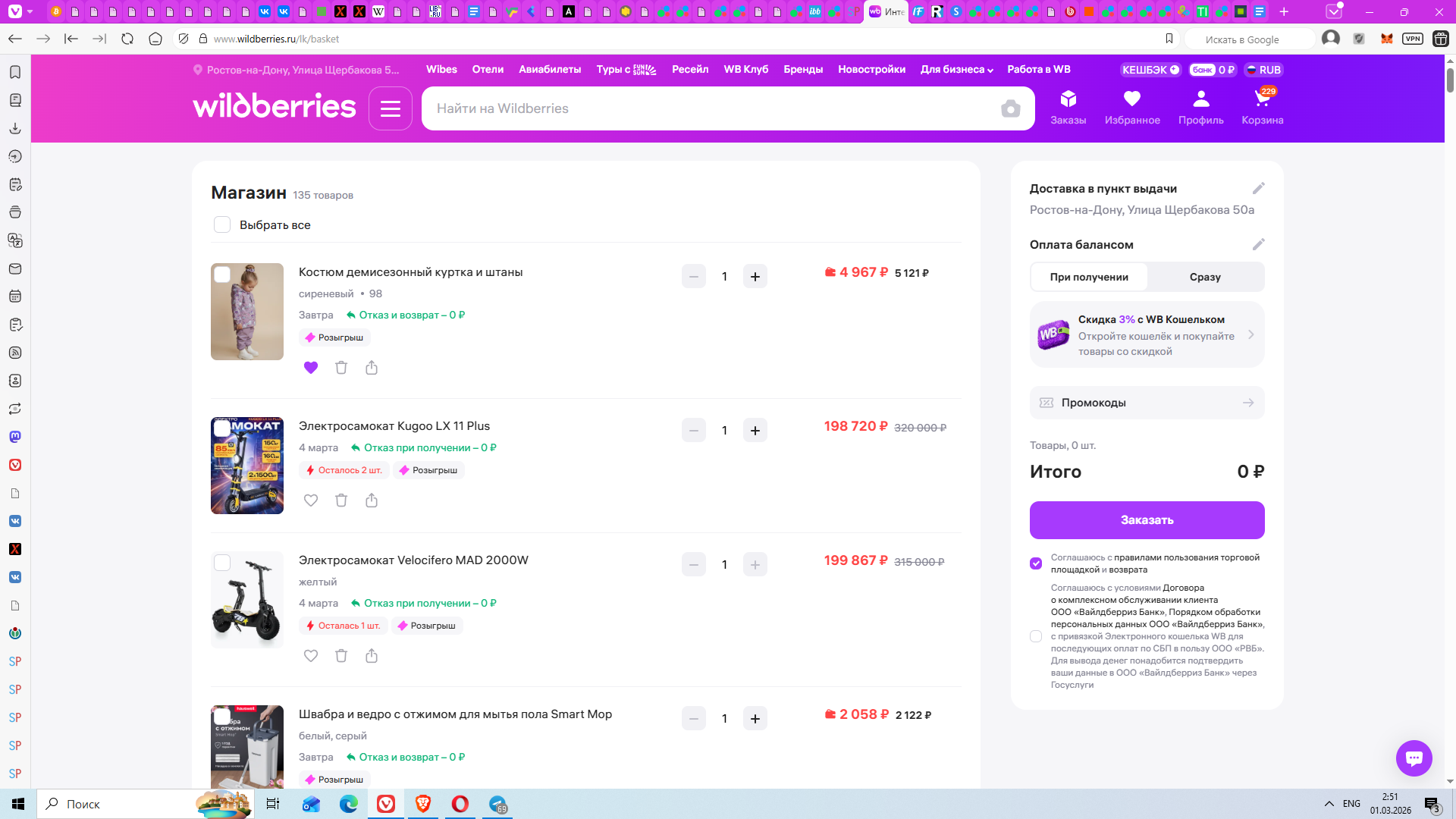Expand the WB Кошелёк discount banner
Image resolution: width=1456 pixels, height=819 pixels.
(1147, 335)
